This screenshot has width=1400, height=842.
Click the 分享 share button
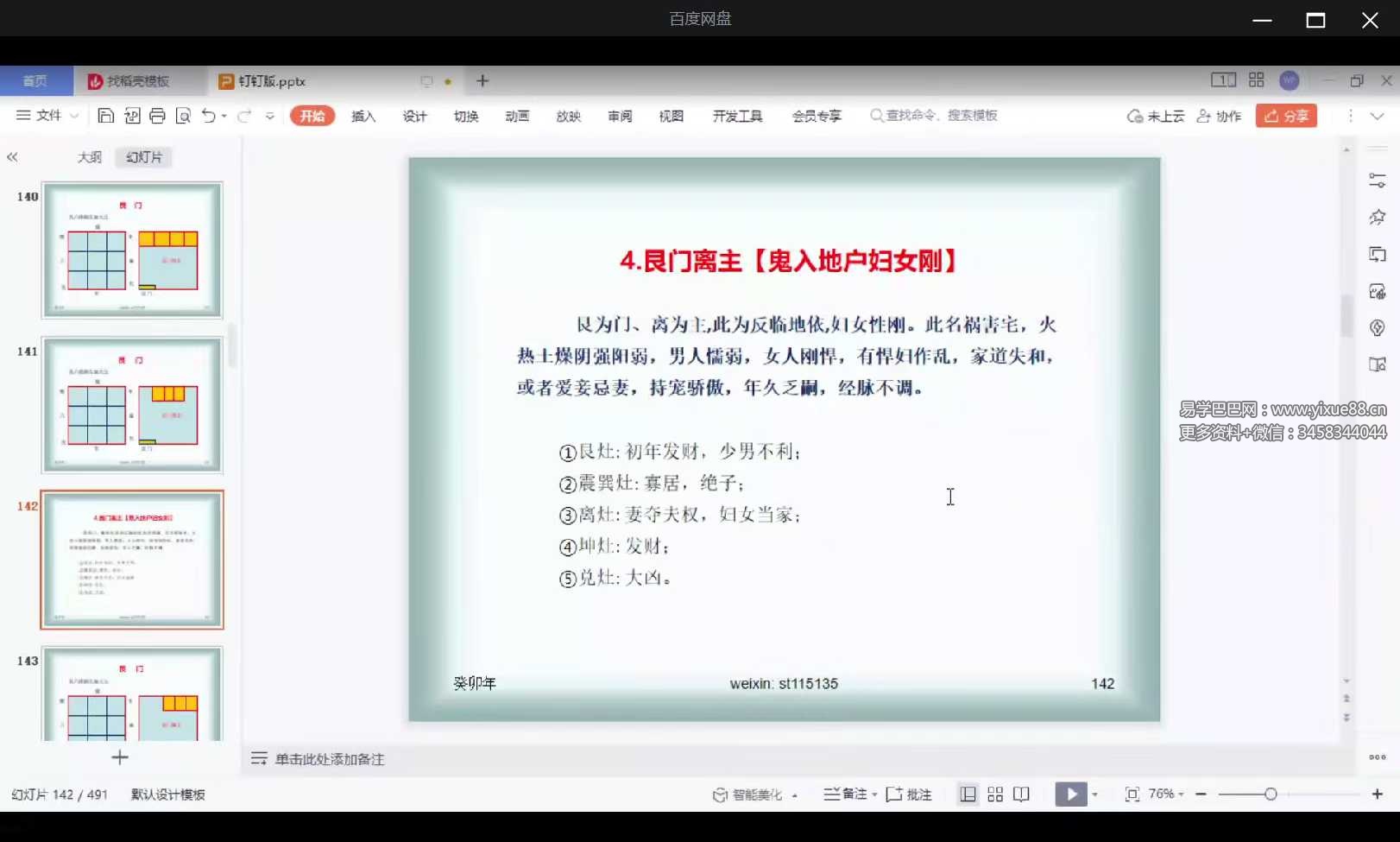pos(1286,115)
